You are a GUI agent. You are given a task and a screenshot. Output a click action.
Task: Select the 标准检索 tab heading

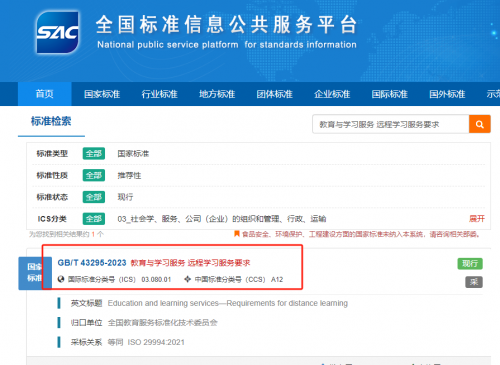tap(51, 121)
